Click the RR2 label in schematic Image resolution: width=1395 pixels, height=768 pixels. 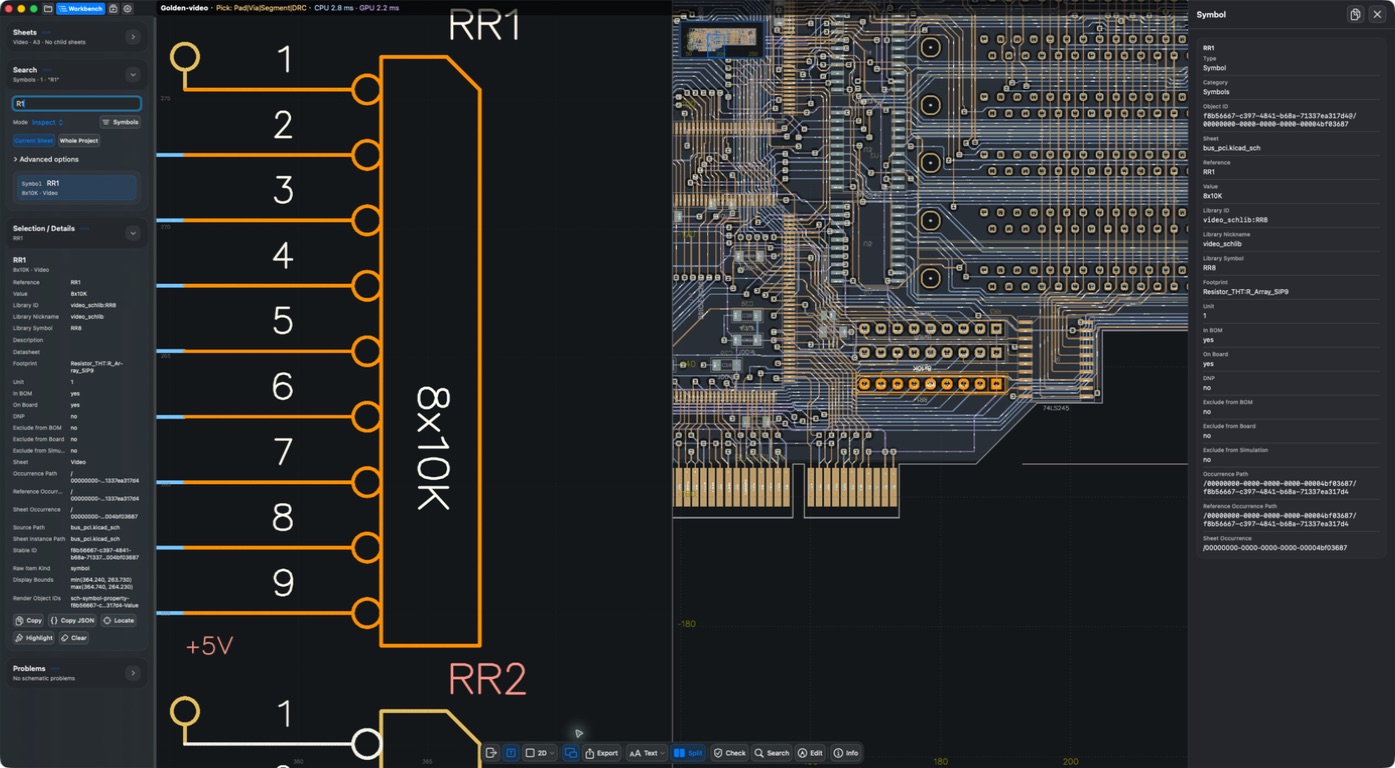tap(487, 679)
